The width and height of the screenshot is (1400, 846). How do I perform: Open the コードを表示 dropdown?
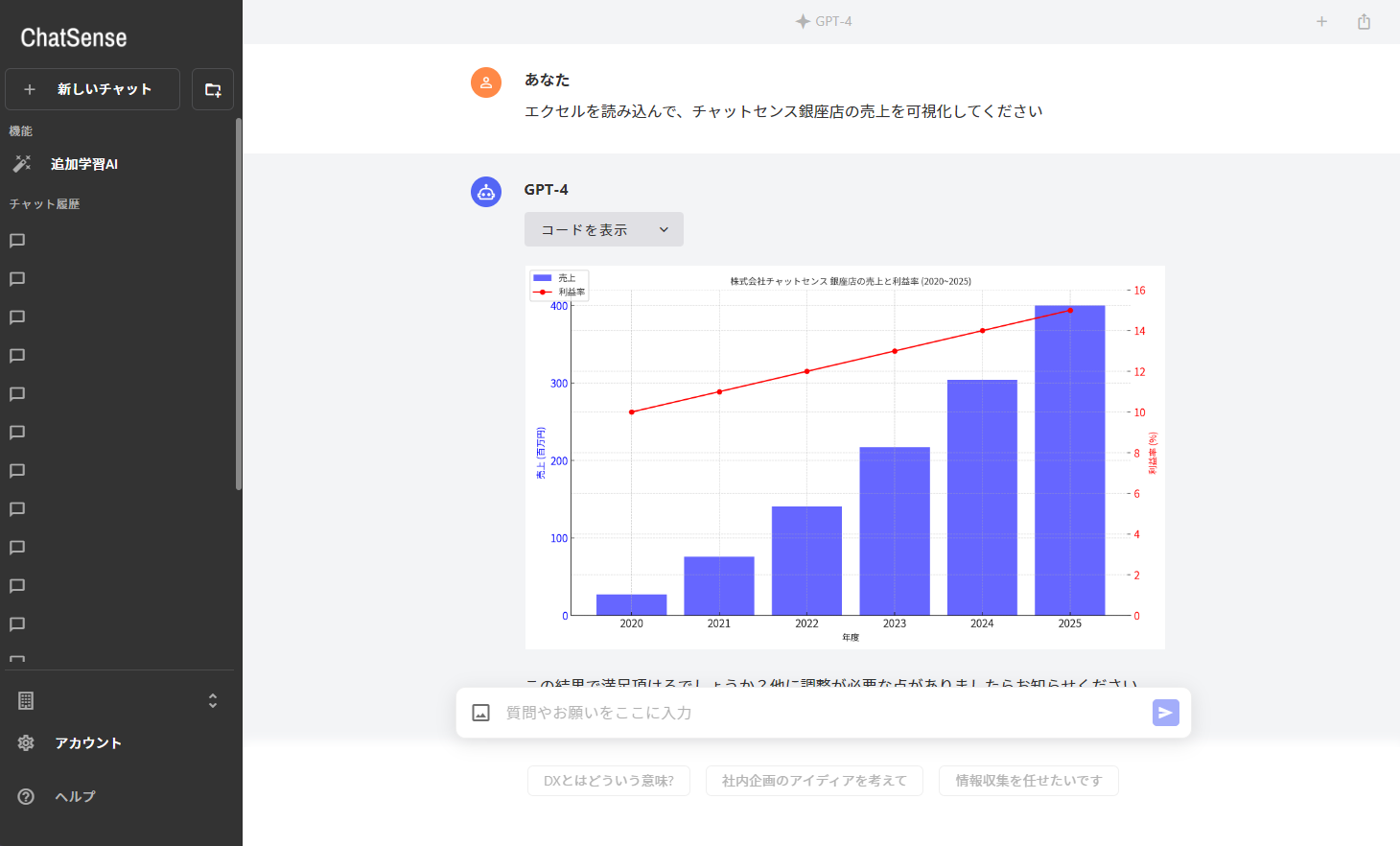click(603, 229)
